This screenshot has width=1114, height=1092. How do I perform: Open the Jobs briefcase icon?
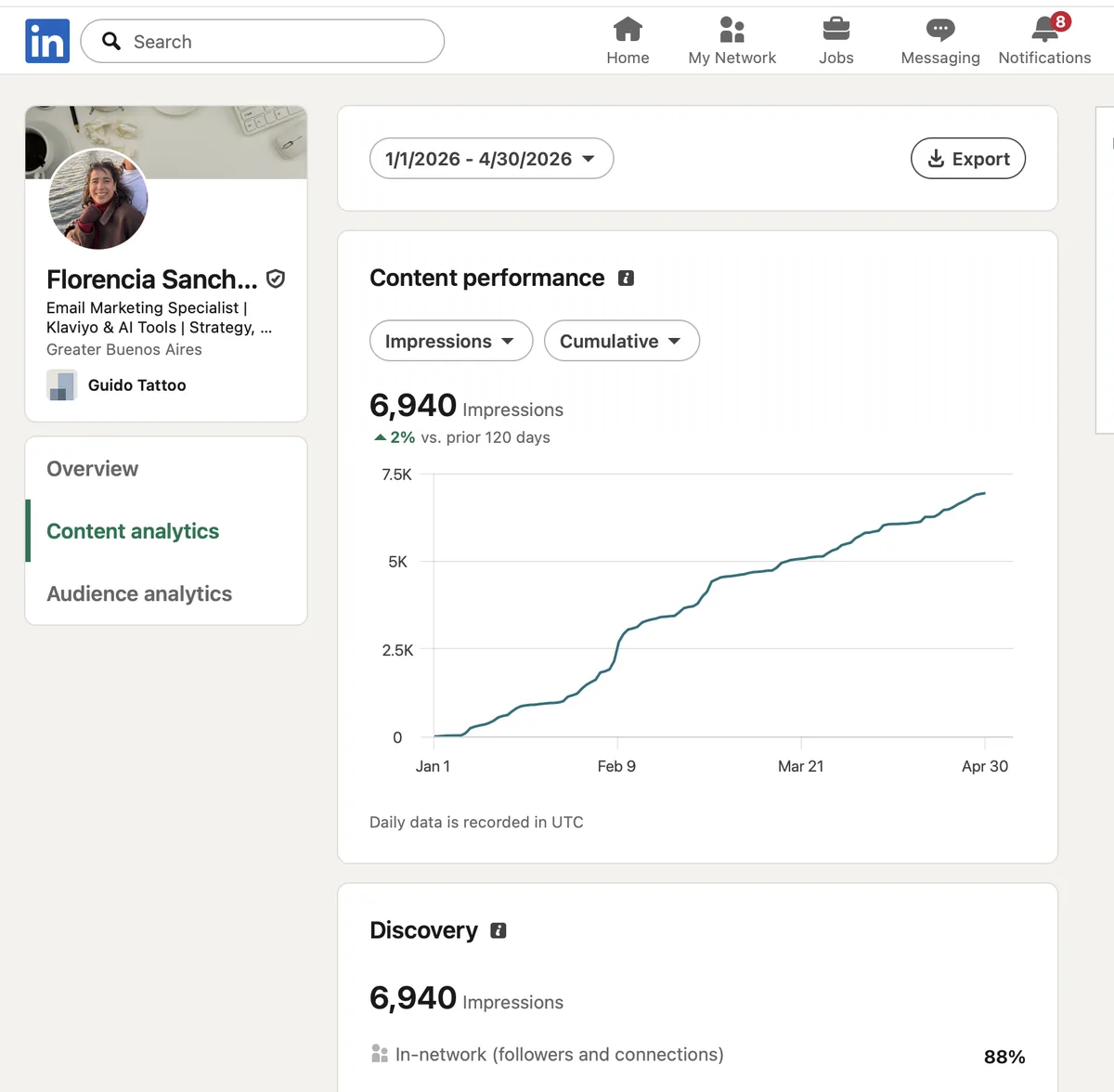(x=835, y=30)
